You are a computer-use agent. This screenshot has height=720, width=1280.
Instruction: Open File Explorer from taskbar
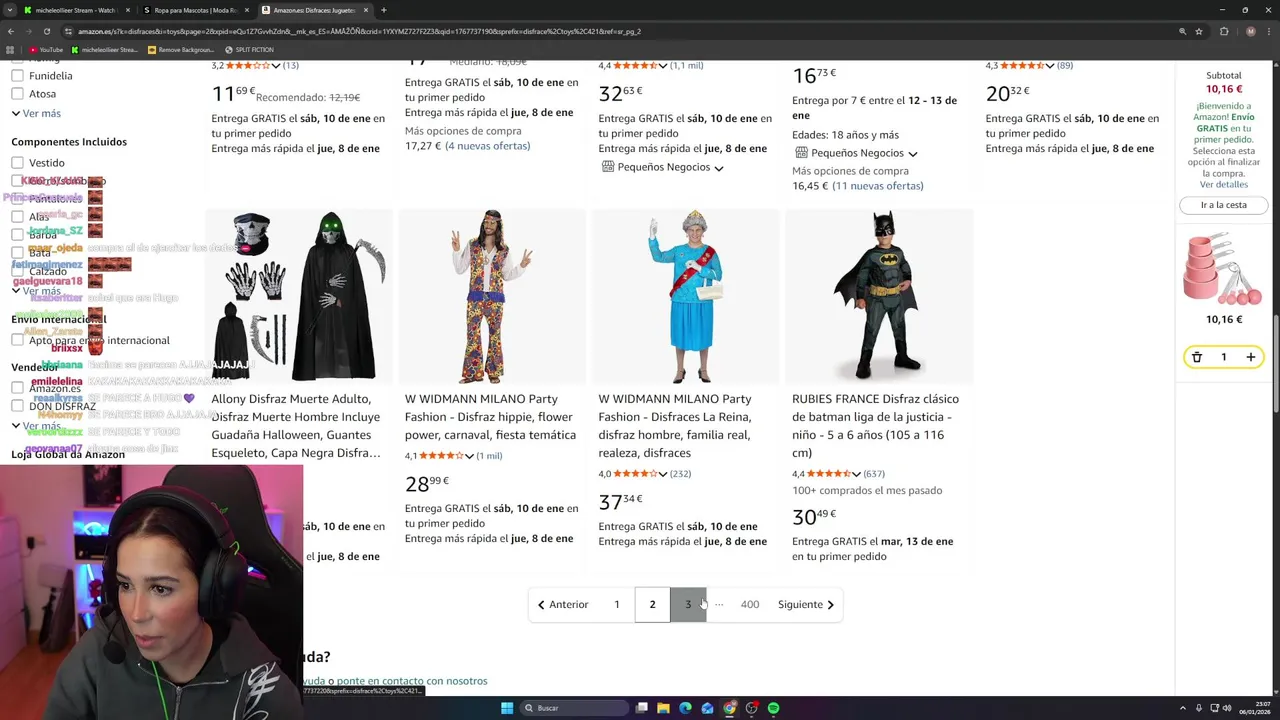(664, 708)
